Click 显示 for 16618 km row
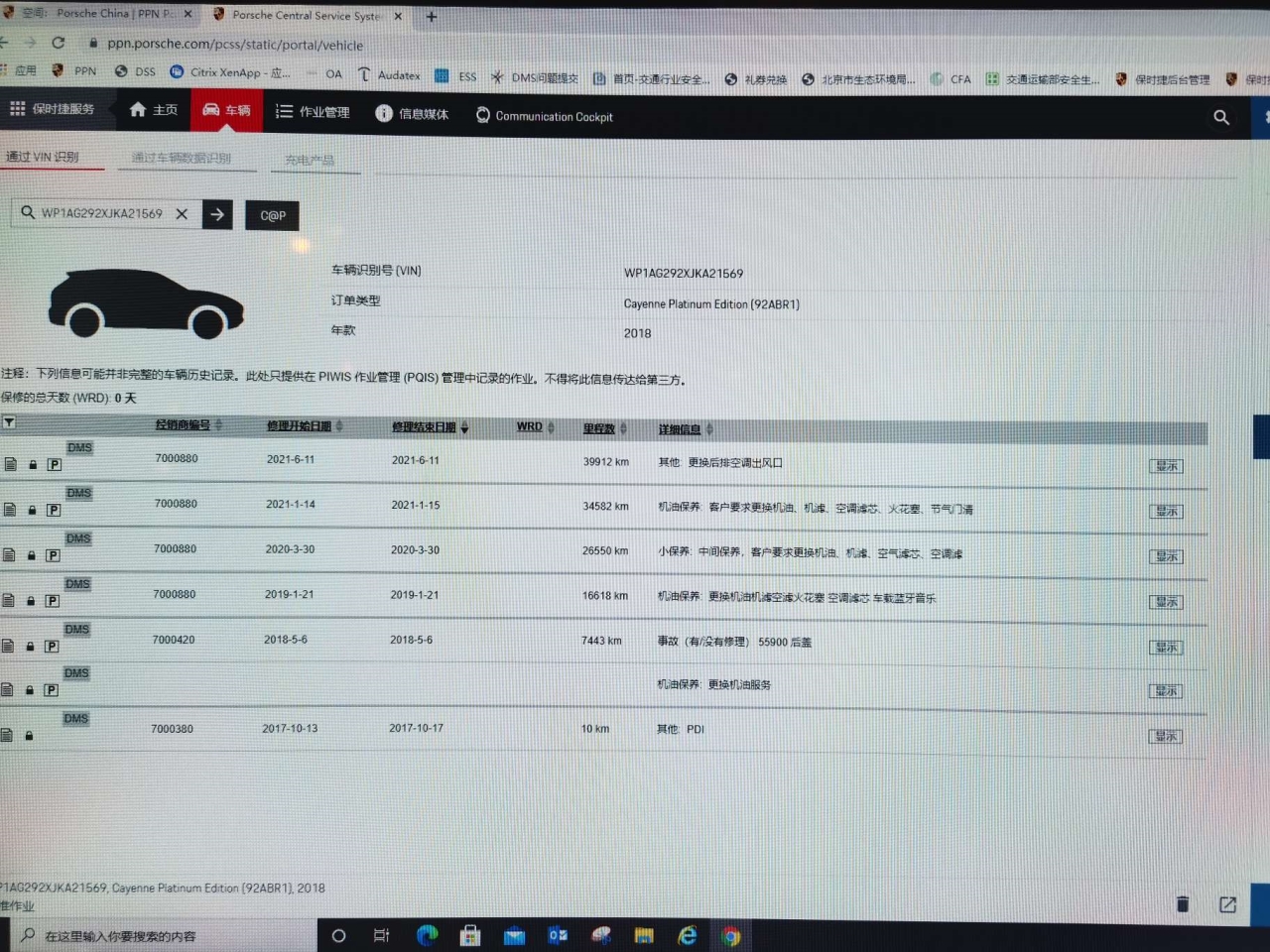This screenshot has height=952, width=1270. (1167, 602)
